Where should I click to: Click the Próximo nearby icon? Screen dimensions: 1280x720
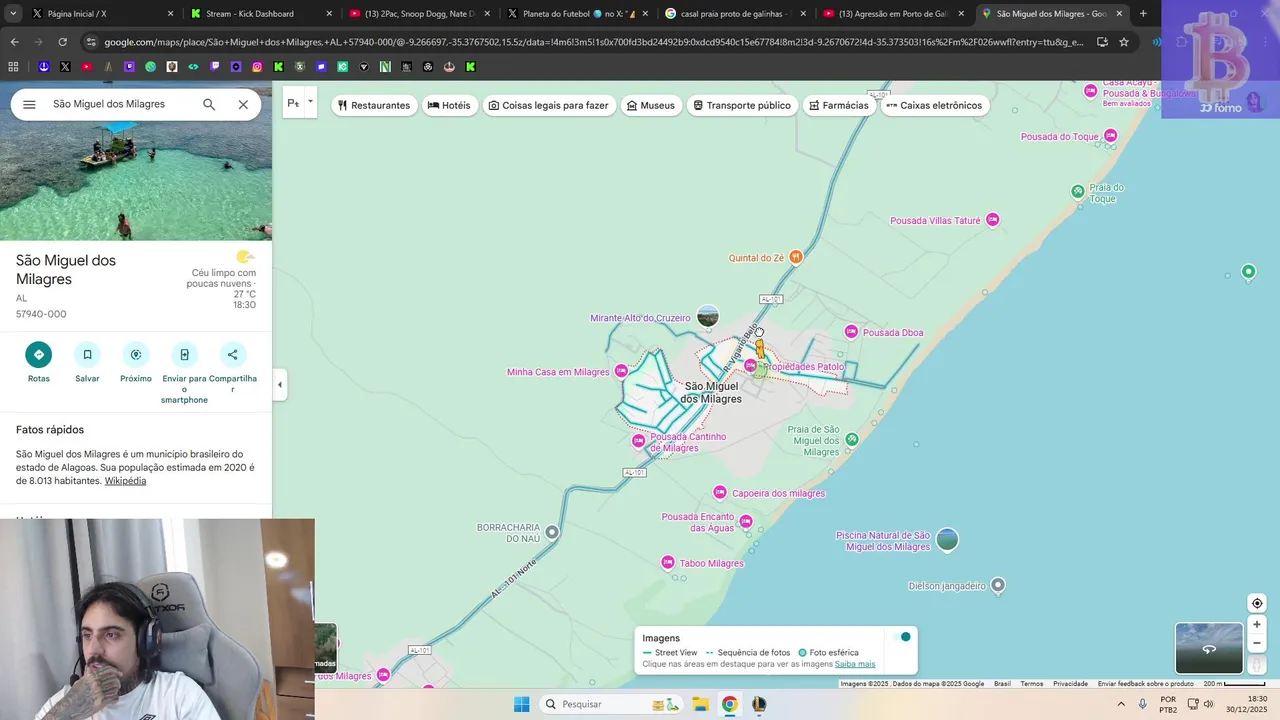(x=136, y=354)
